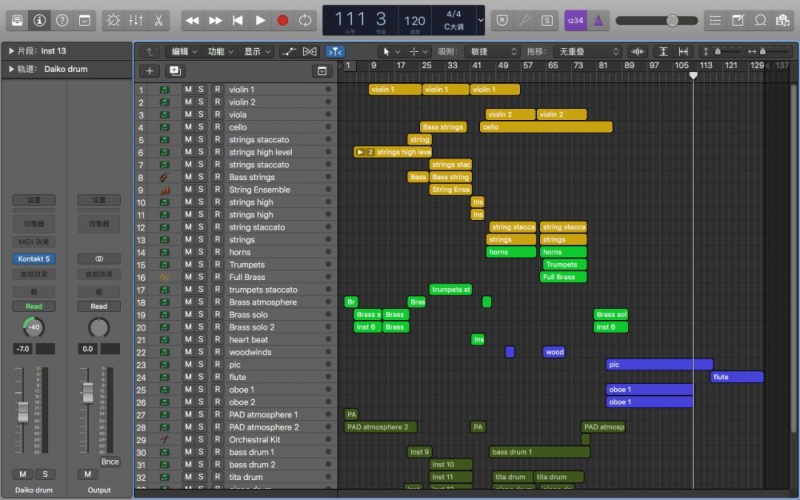
Task: Select the green Full Brass region
Action: coord(563,277)
